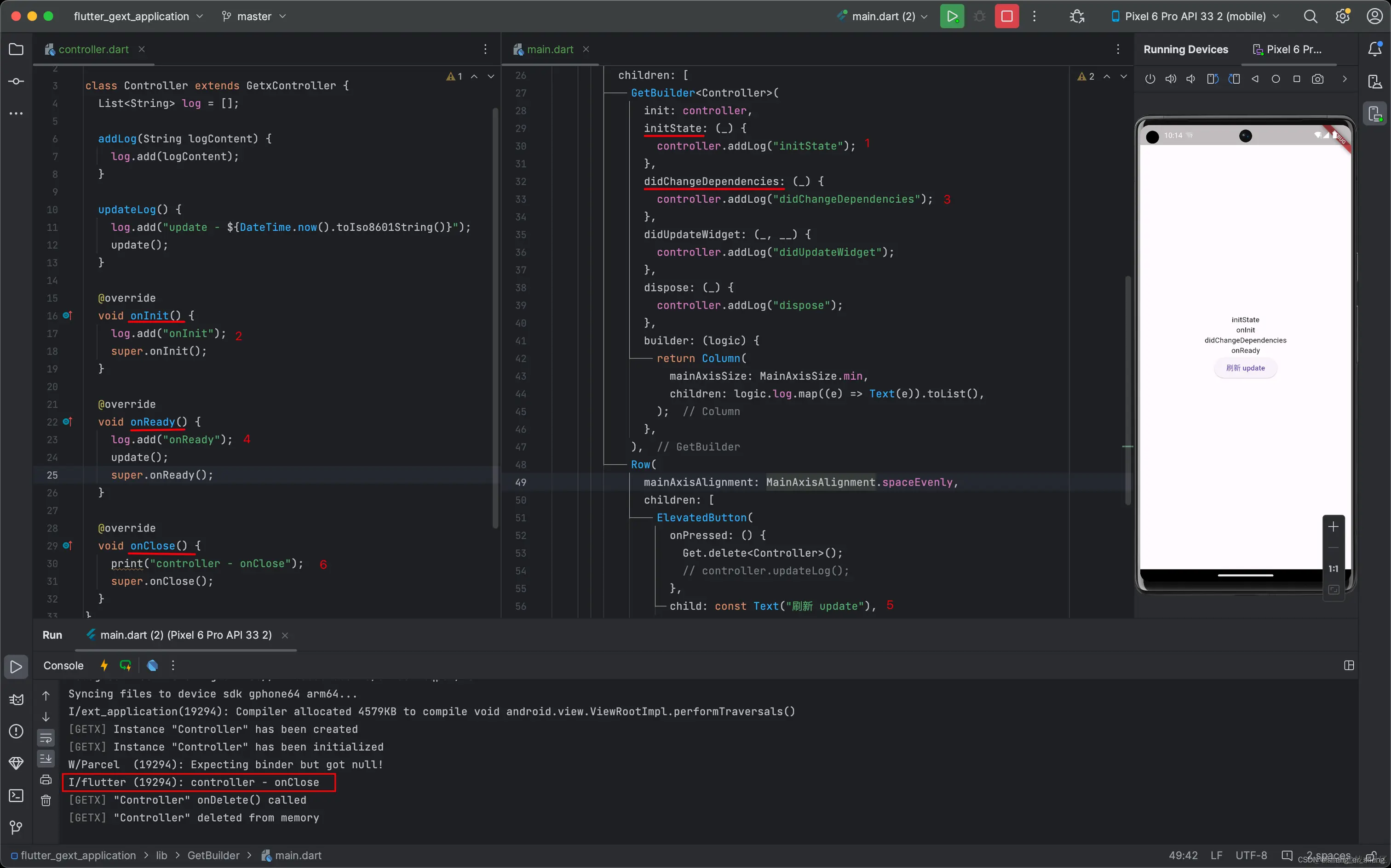This screenshot has width=1391, height=868.
Task: Click emulator zoom in plus button
Action: [1333, 526]
